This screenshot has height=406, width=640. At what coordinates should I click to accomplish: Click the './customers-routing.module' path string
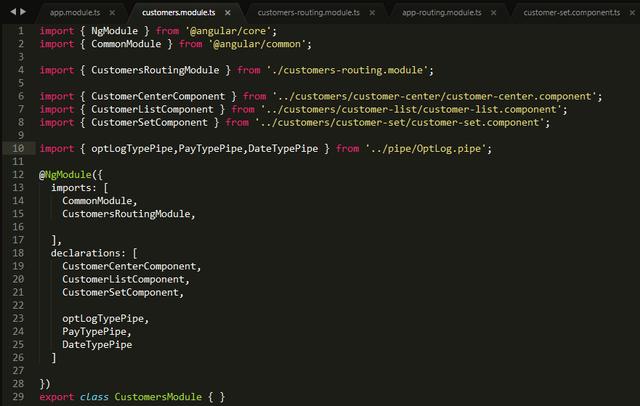tap(348, 70)
